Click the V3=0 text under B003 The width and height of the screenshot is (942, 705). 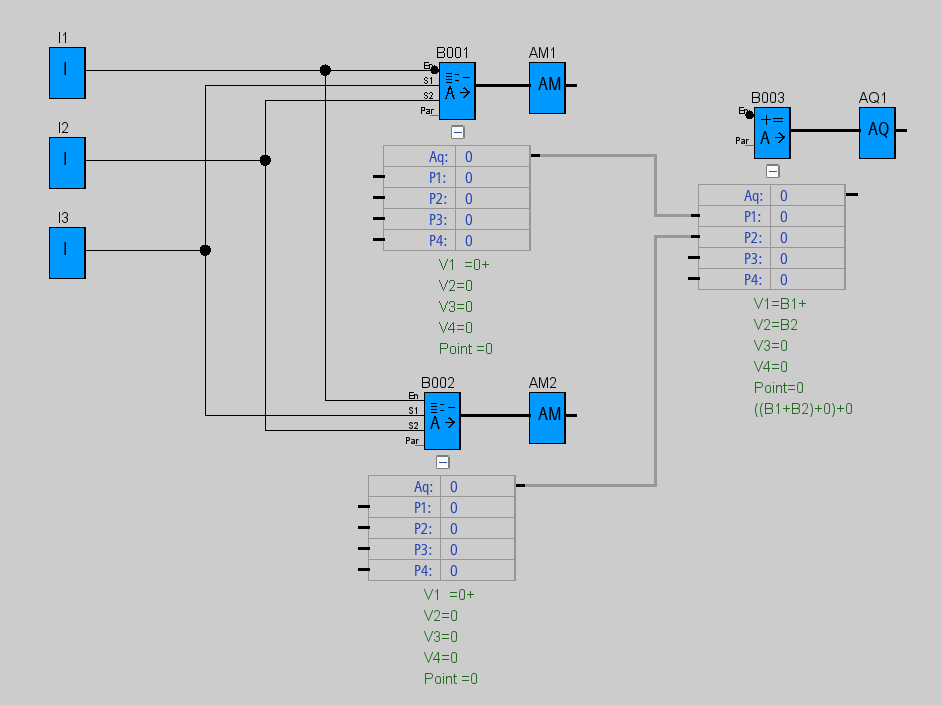[771, 346]
